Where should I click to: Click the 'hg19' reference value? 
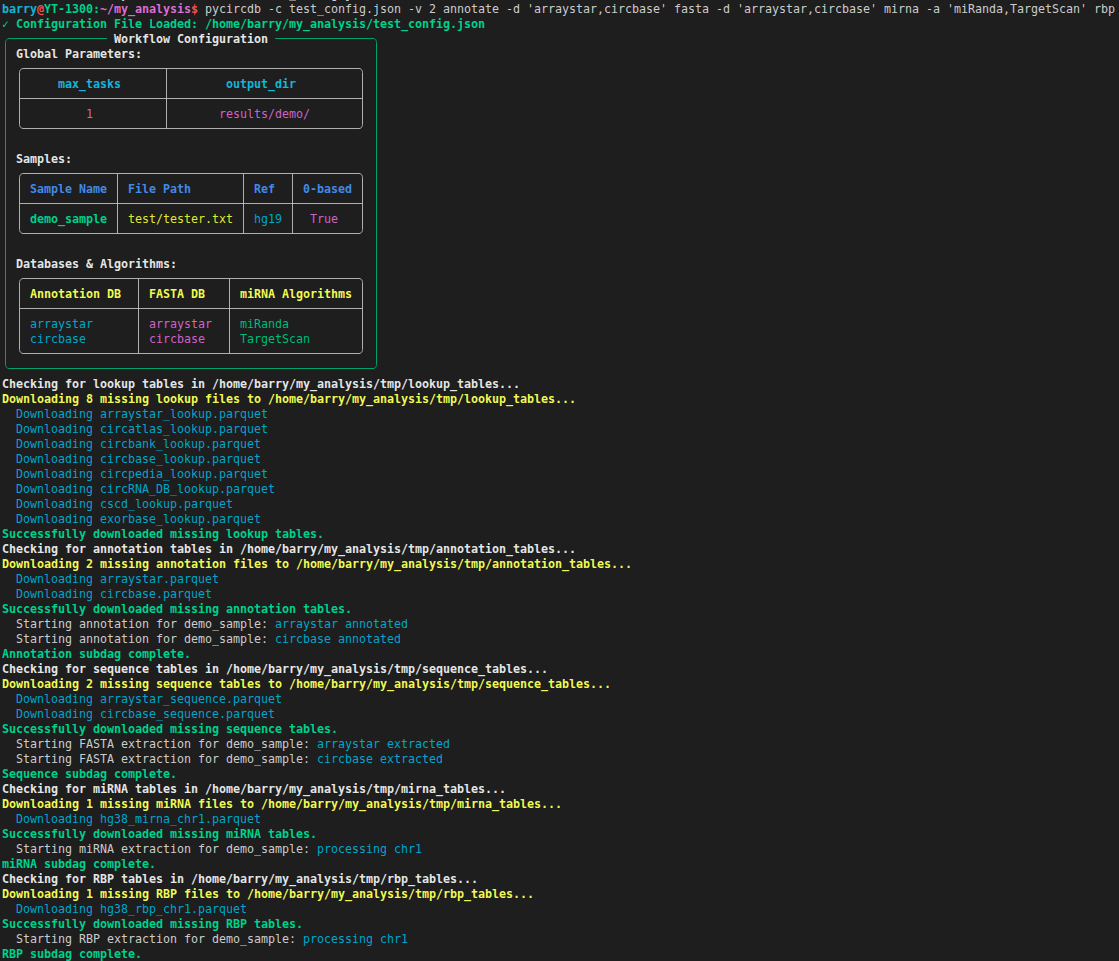pos(268,219)
